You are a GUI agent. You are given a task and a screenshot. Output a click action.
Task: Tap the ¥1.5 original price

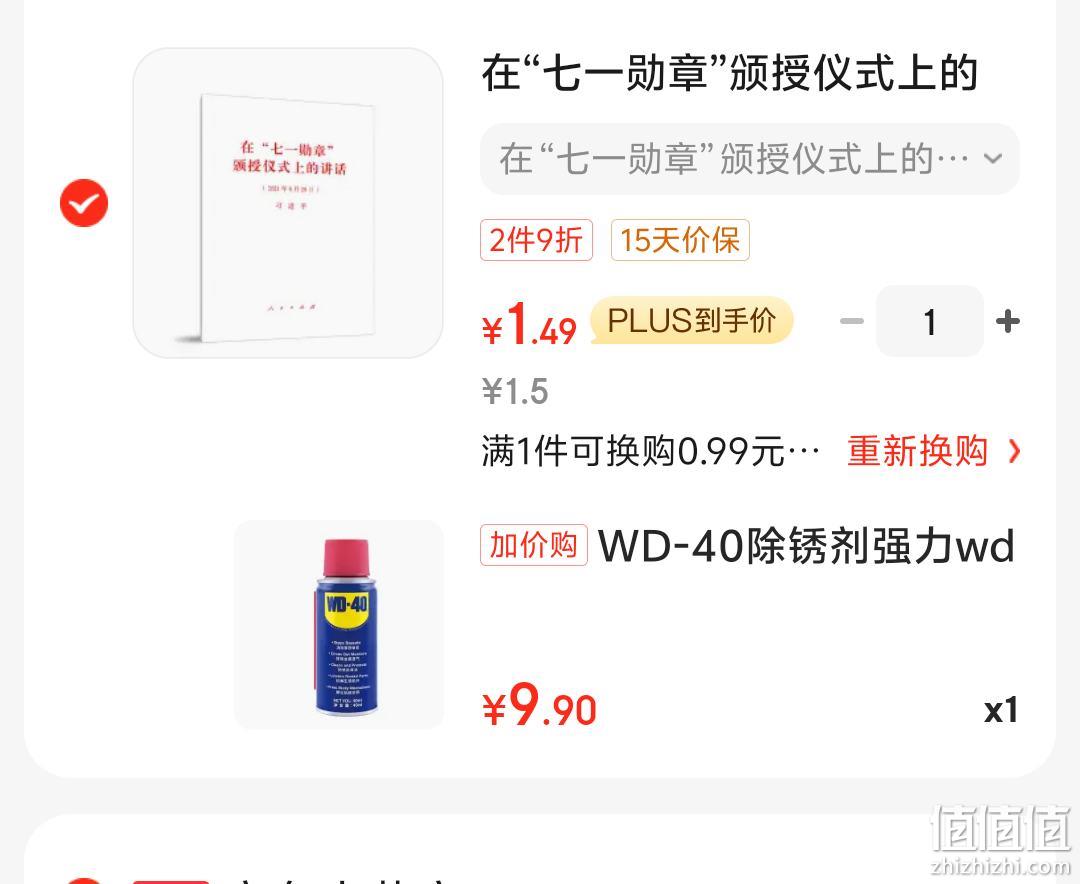[515, 391]
